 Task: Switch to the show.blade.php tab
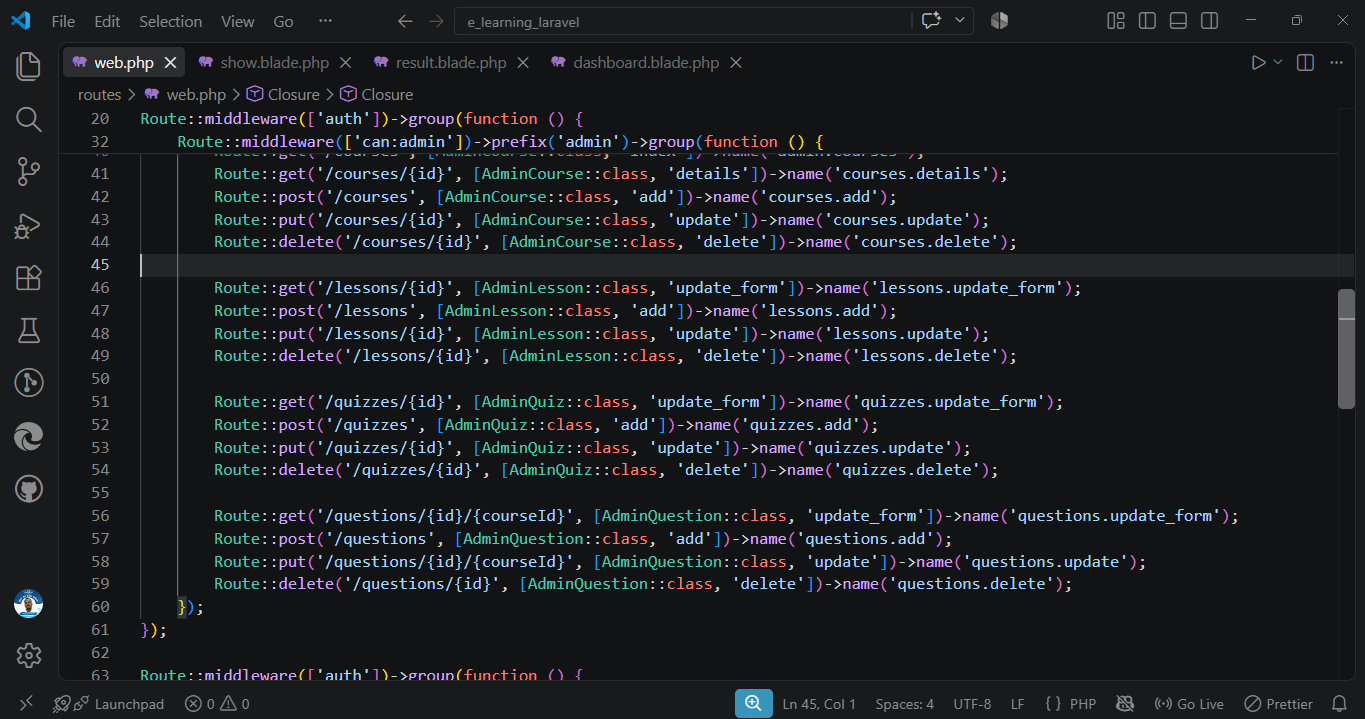click(x=274, y=62)
